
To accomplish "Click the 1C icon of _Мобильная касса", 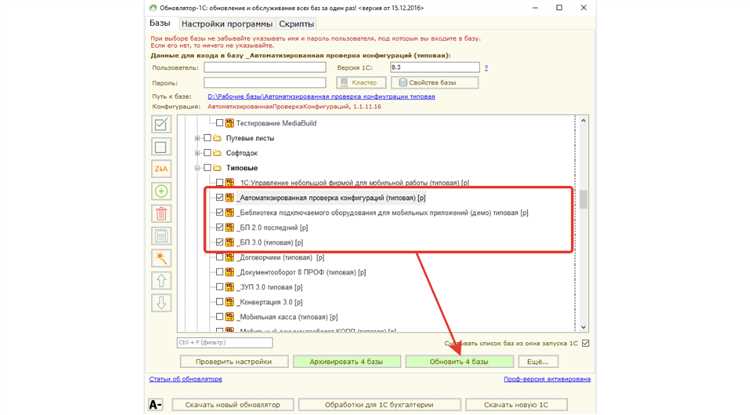I will 230,317.
